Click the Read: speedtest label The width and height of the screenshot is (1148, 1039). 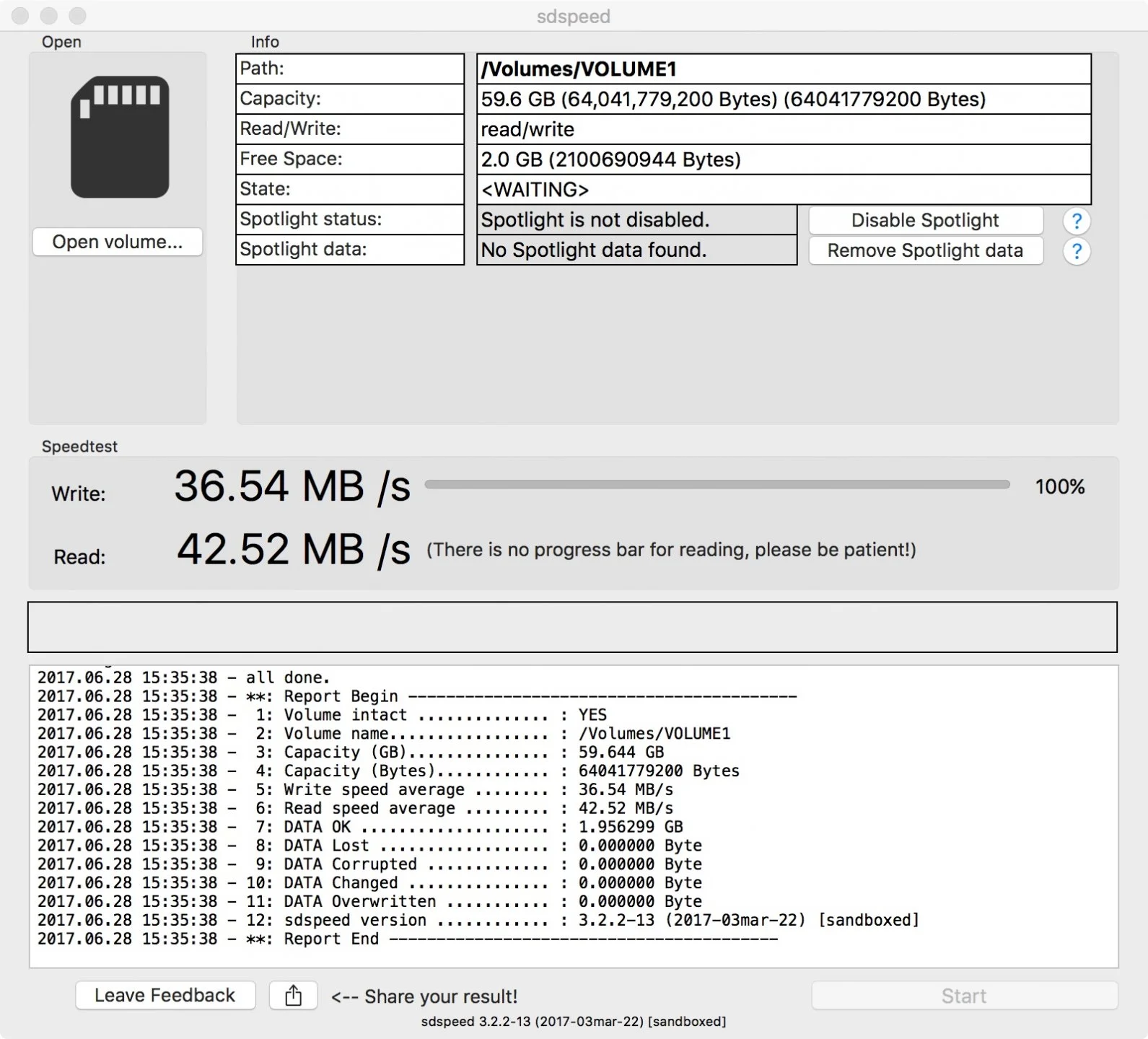[x=79, y=557]
